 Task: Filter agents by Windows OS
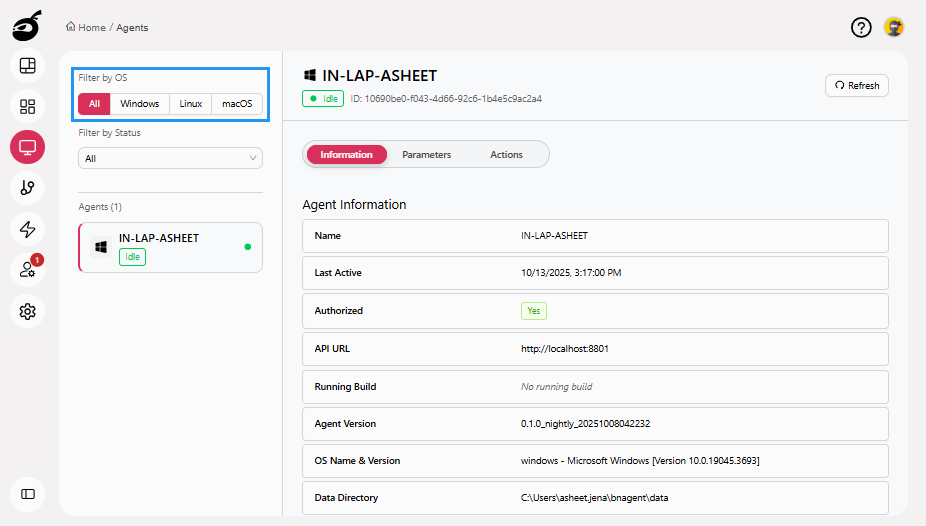point(140,104)
